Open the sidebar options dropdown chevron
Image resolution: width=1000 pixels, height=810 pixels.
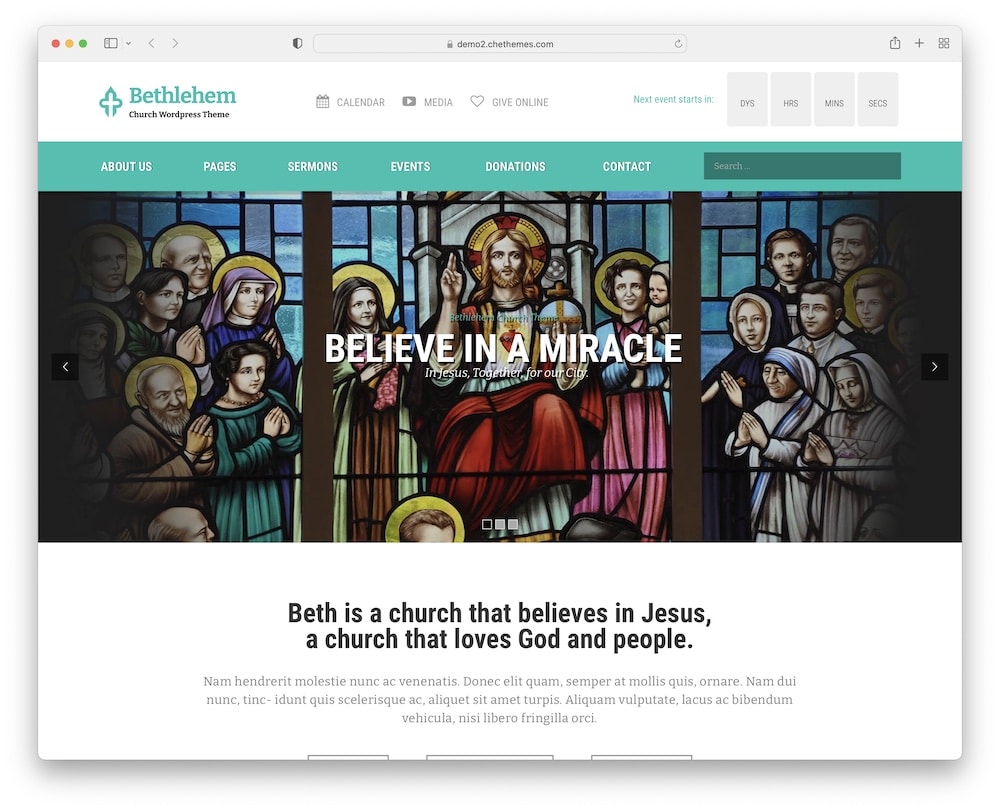[x=128, y=43]
